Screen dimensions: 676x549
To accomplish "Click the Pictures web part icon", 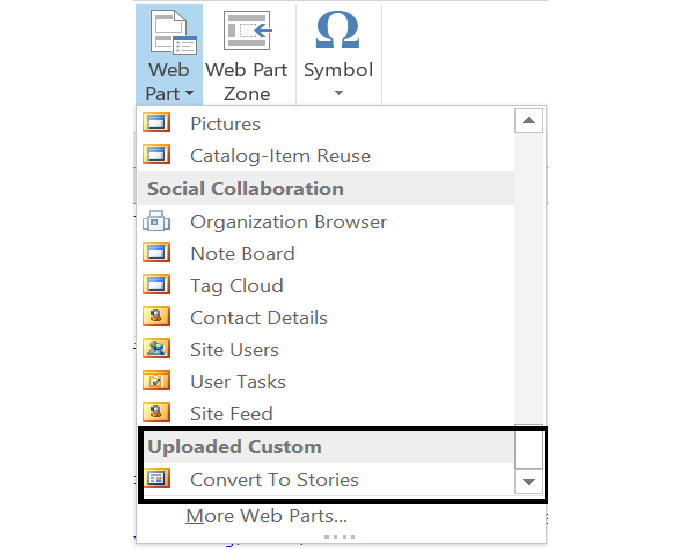I will coord(156,122).
